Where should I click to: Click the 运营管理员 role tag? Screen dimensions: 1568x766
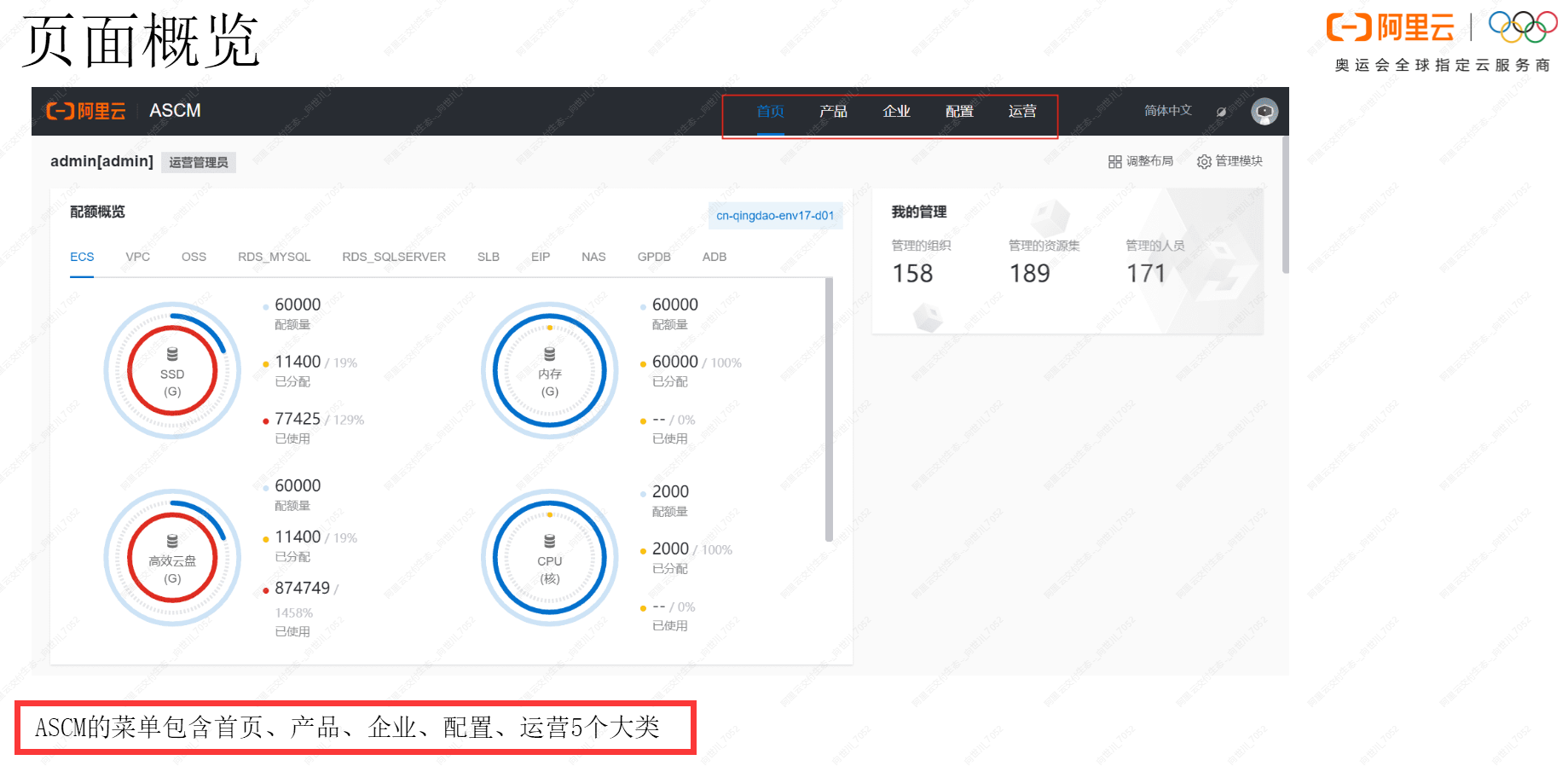(198, 162)
